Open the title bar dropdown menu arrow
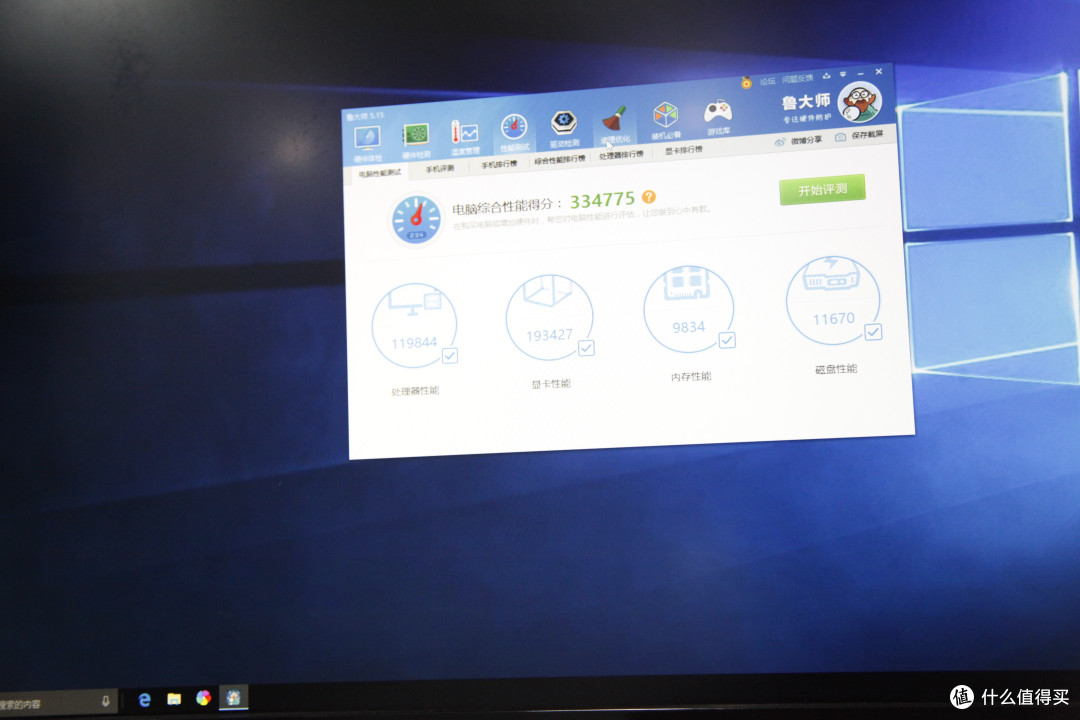 [x=843, y=74]
